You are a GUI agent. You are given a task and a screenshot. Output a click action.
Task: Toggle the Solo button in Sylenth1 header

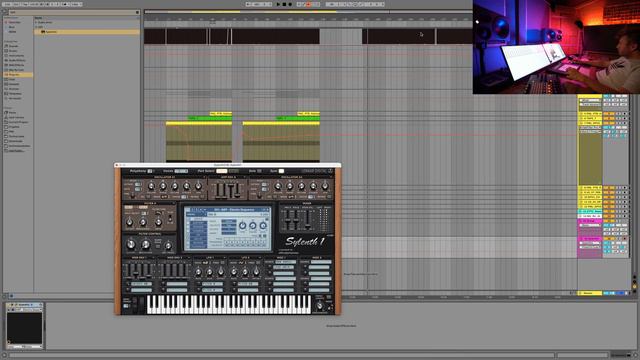click(x=259, y=171)
